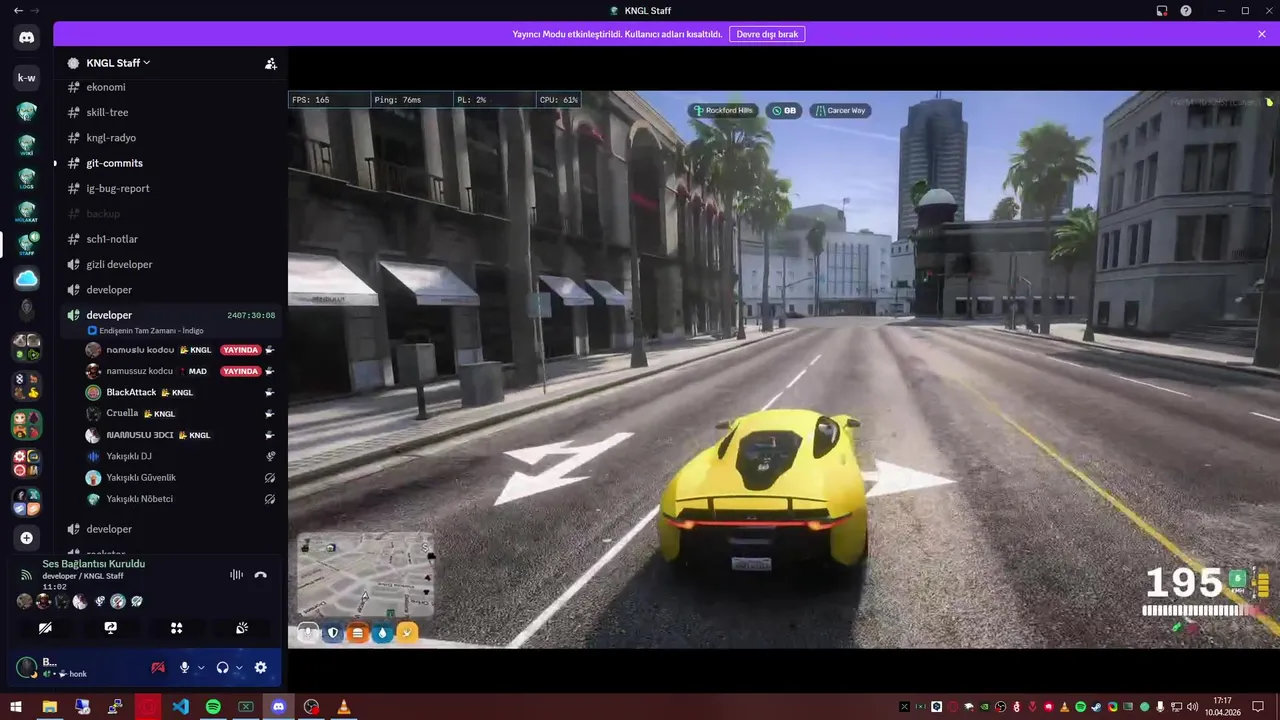Image resolution: width=1280 pixels, height=720 pixels.
Task: Open Spotify from taskbar
Action: click(213, 707)
